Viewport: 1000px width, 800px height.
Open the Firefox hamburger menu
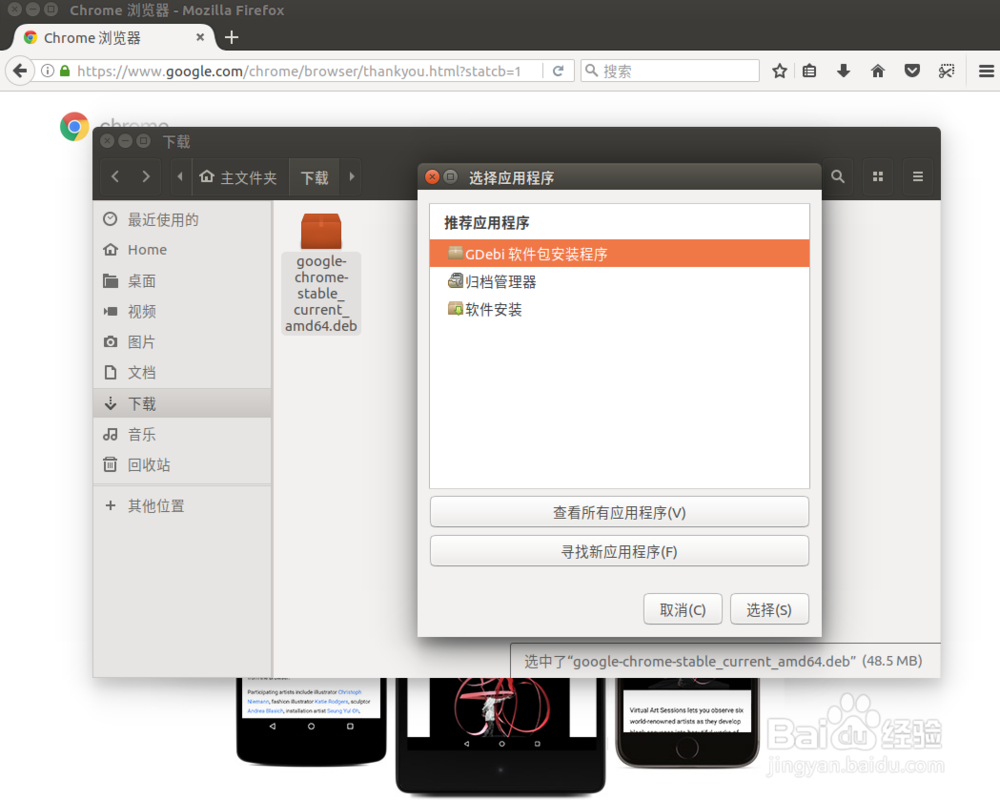[x=986, y=70]
